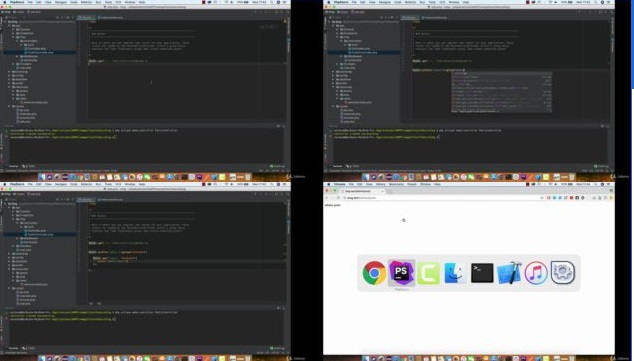Go back using Chrome's back arrow
The image size is (634, 361).
tap(326, 198)
